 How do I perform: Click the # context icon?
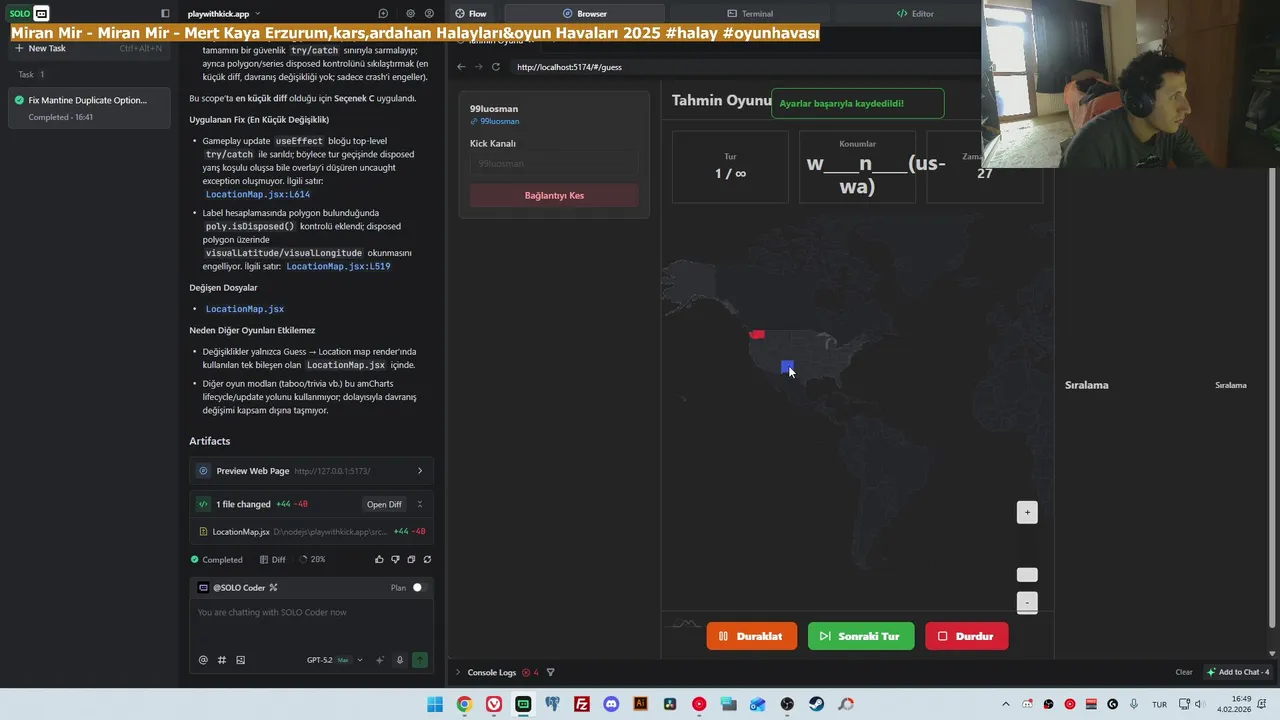click(x=222, y=660)
